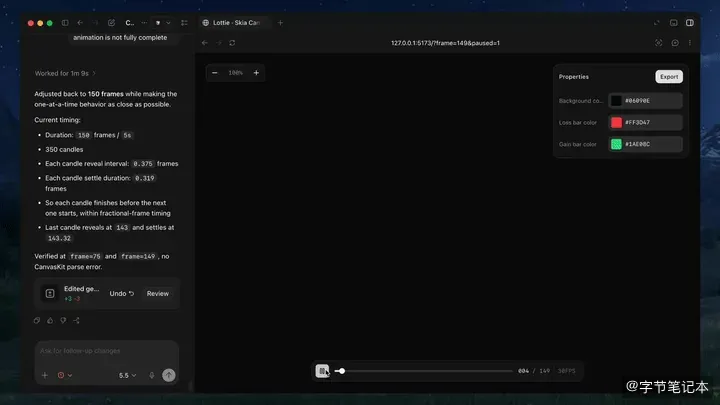
Task: Click the Export button
Action: [x=669, y=77]
